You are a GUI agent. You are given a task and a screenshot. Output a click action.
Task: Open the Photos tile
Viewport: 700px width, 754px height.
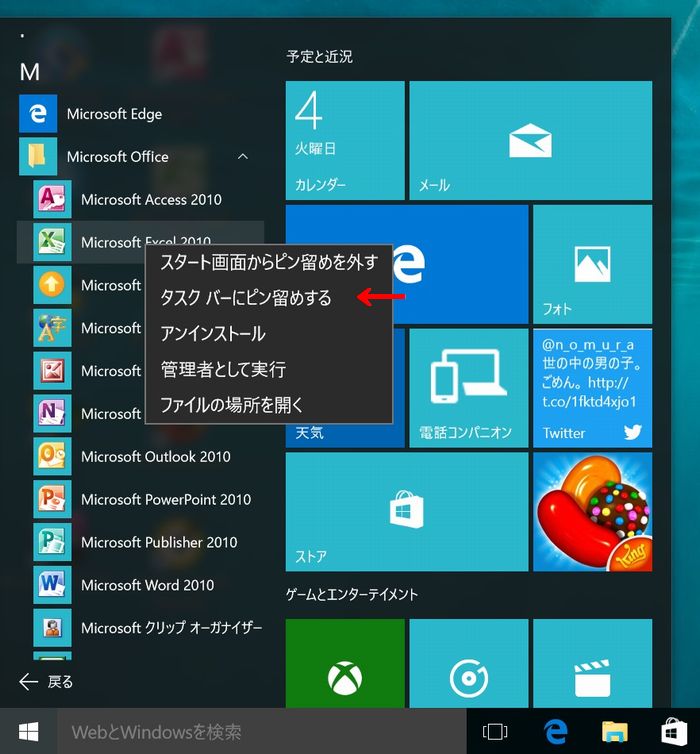[592, 264]
